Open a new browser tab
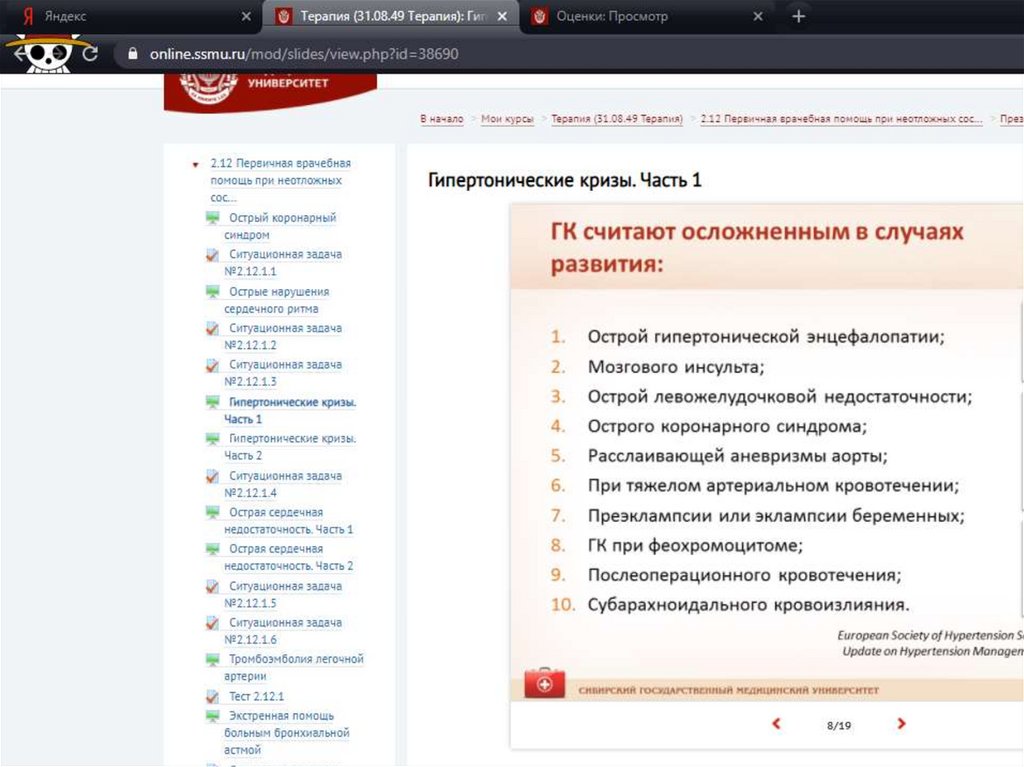Image resolution: width=1024 pixels, height=767 pixels. [798, 16]
